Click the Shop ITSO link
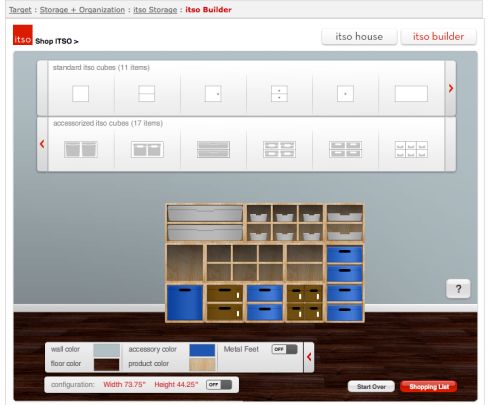 coord(57,41)
